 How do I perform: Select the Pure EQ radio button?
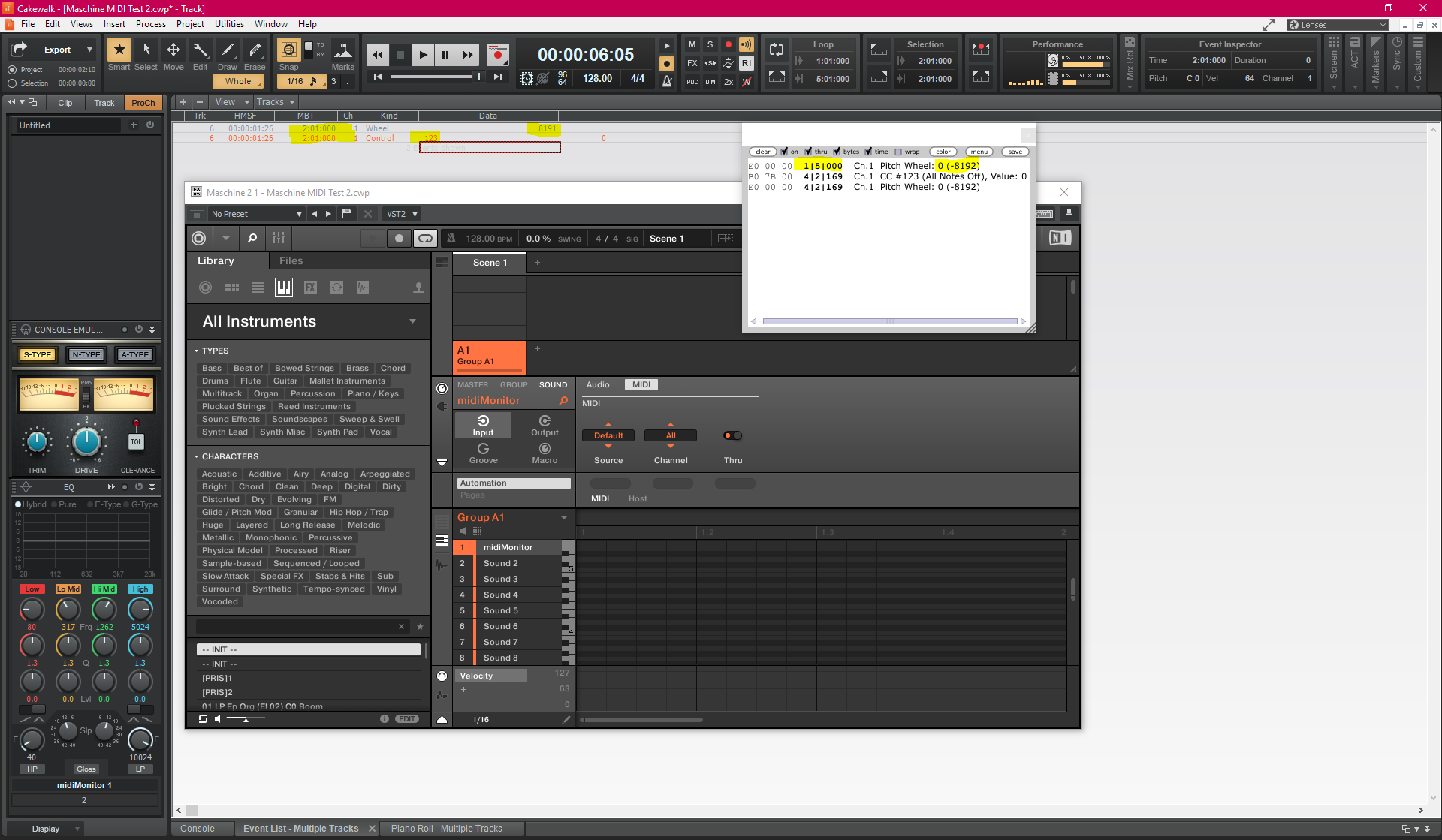(x=55, y=504)
